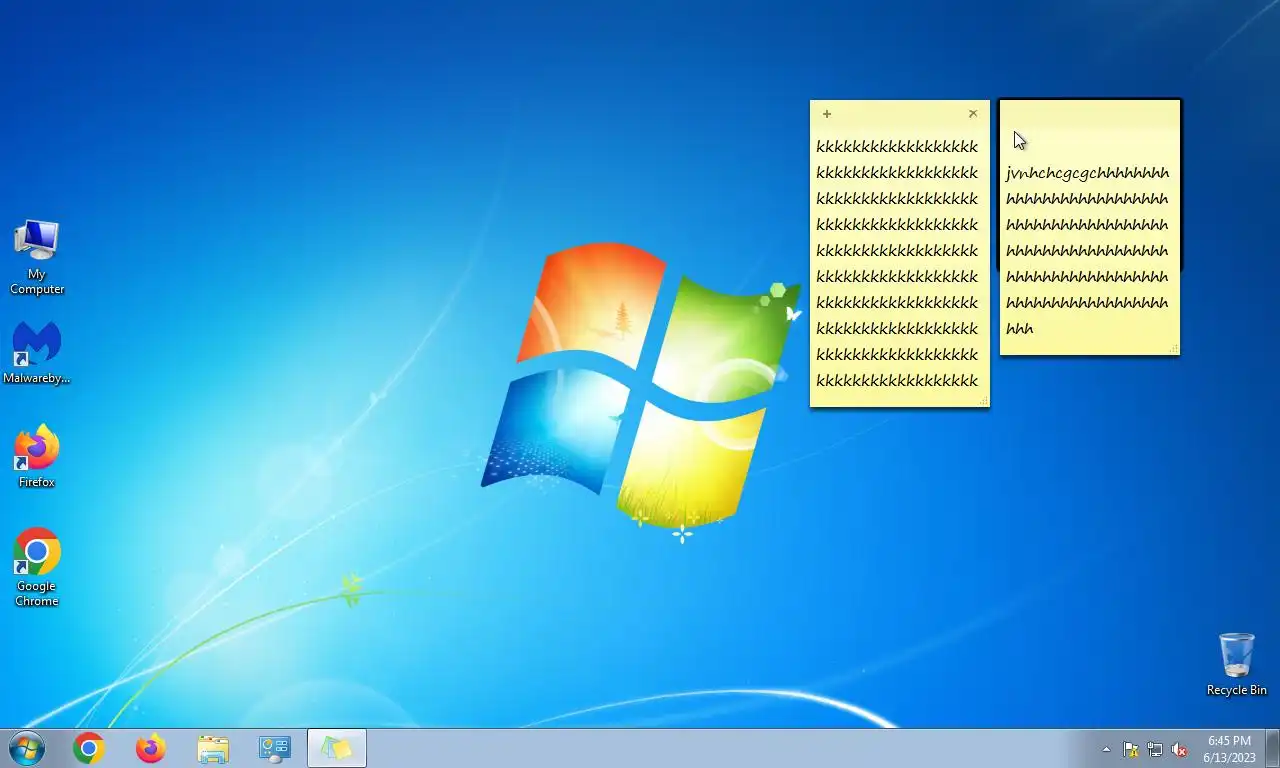The height and width of the screenshot is (768, 1280).
Task: Launch Chrome from the taskbar
Action: point(89,748)
